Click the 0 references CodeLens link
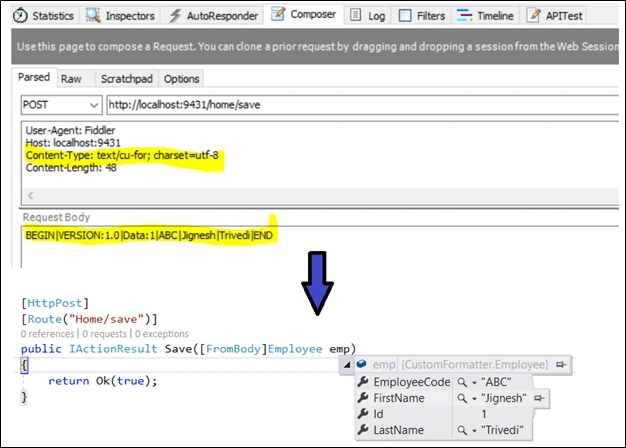This screenshot has width=626, height=448. [x=48, y=334]
